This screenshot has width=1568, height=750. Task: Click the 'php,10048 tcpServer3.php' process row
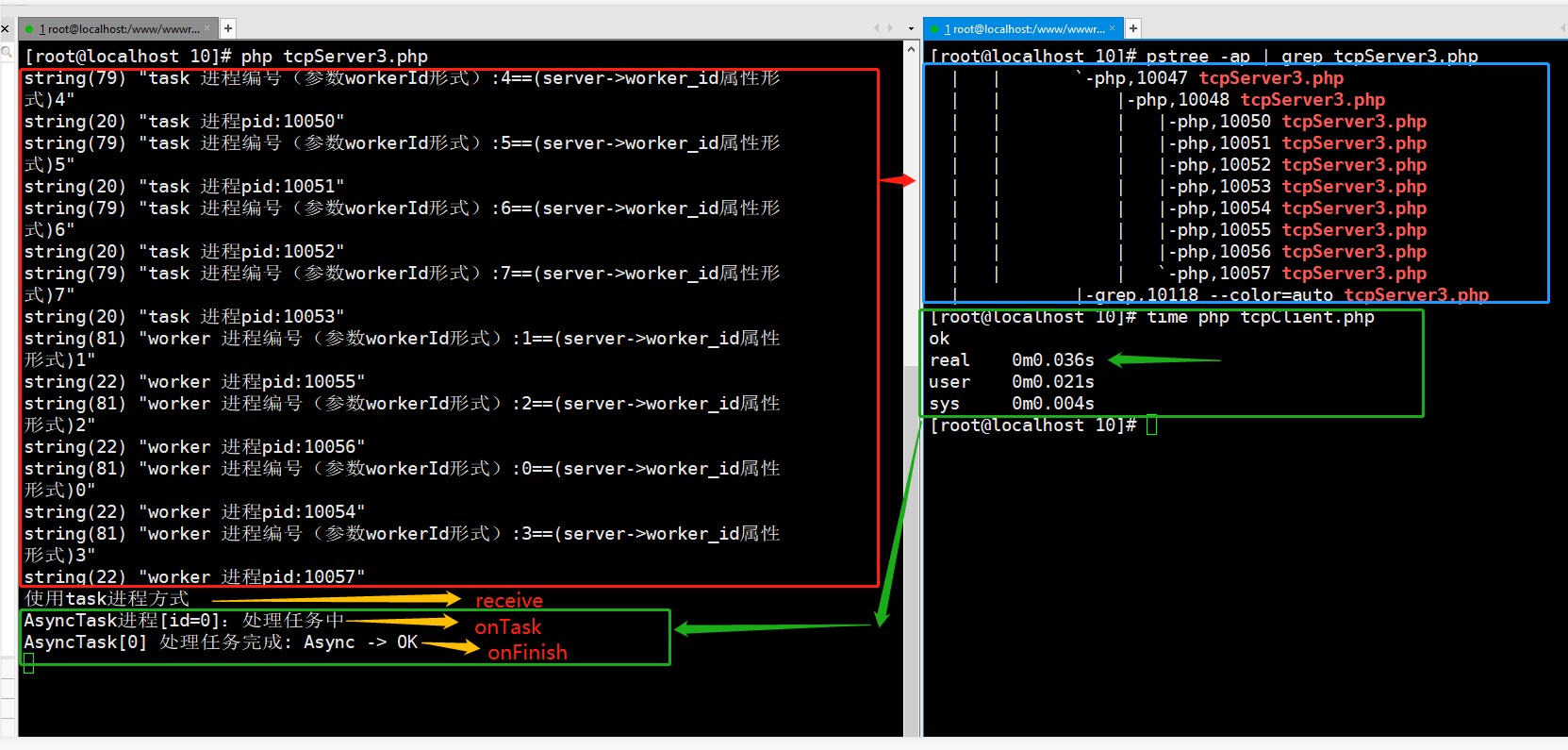point(1251,100)
